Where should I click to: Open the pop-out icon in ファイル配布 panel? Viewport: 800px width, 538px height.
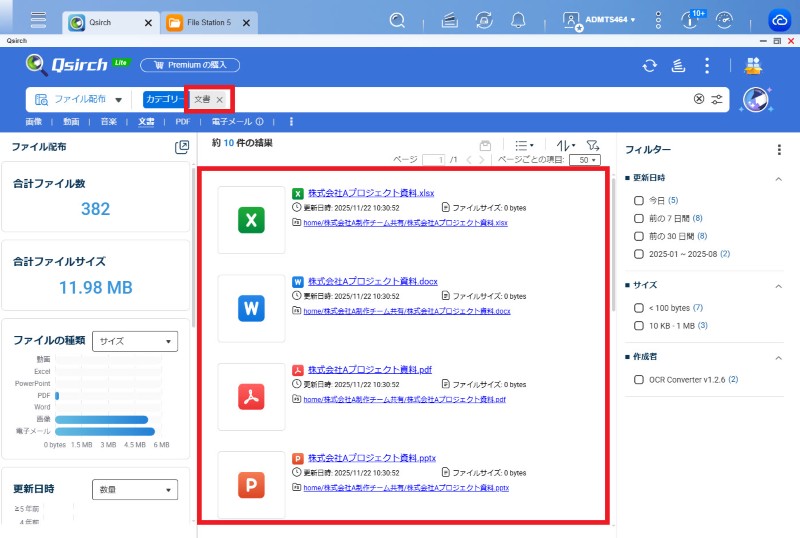pos(181,147)
